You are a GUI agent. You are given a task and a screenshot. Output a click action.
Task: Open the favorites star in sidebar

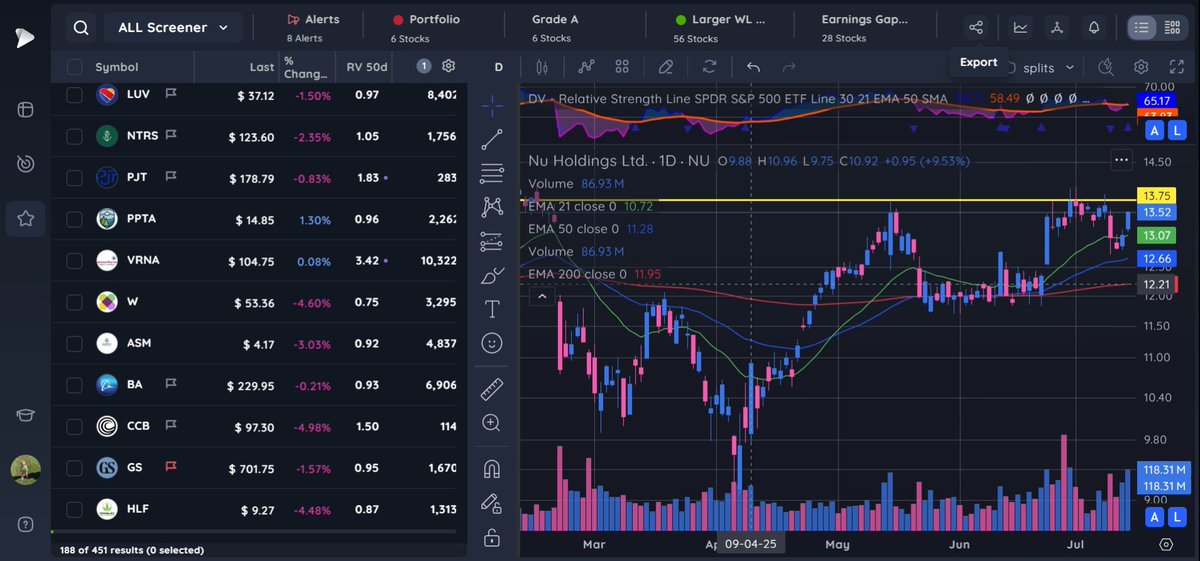click(25, 218)
